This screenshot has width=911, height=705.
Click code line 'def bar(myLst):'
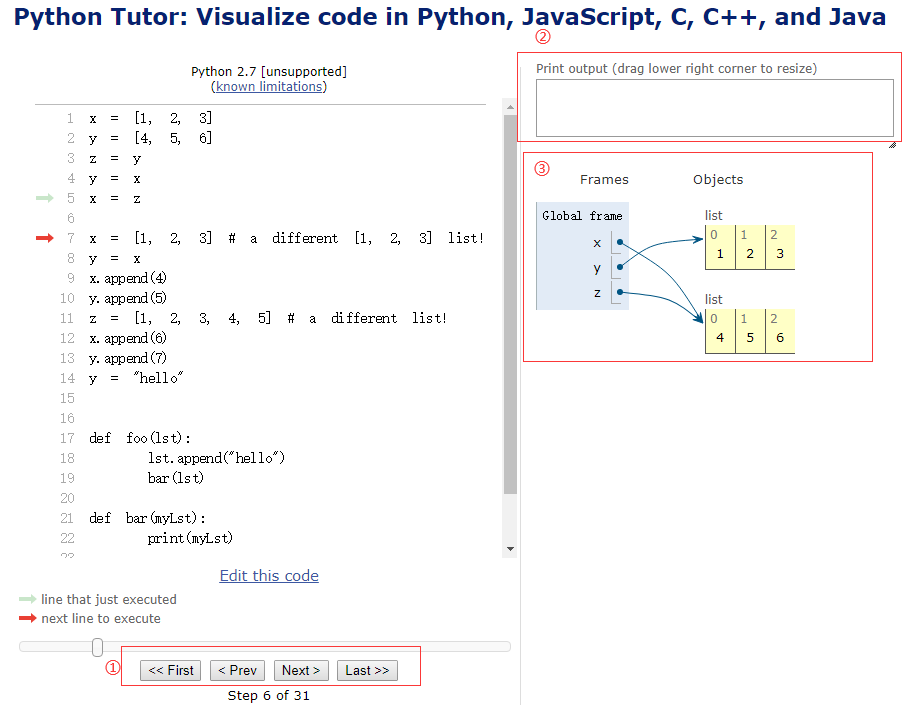[148, 518]
